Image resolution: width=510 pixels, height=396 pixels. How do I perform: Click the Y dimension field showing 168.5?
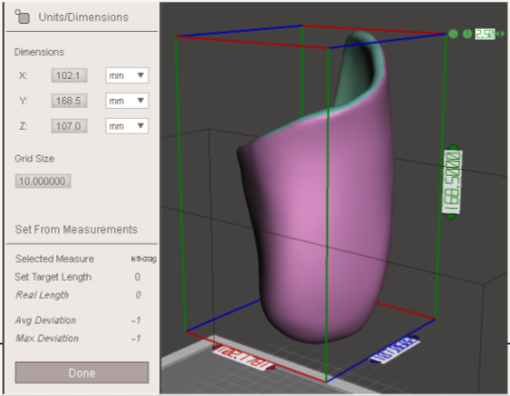click(x=69, y=101)
